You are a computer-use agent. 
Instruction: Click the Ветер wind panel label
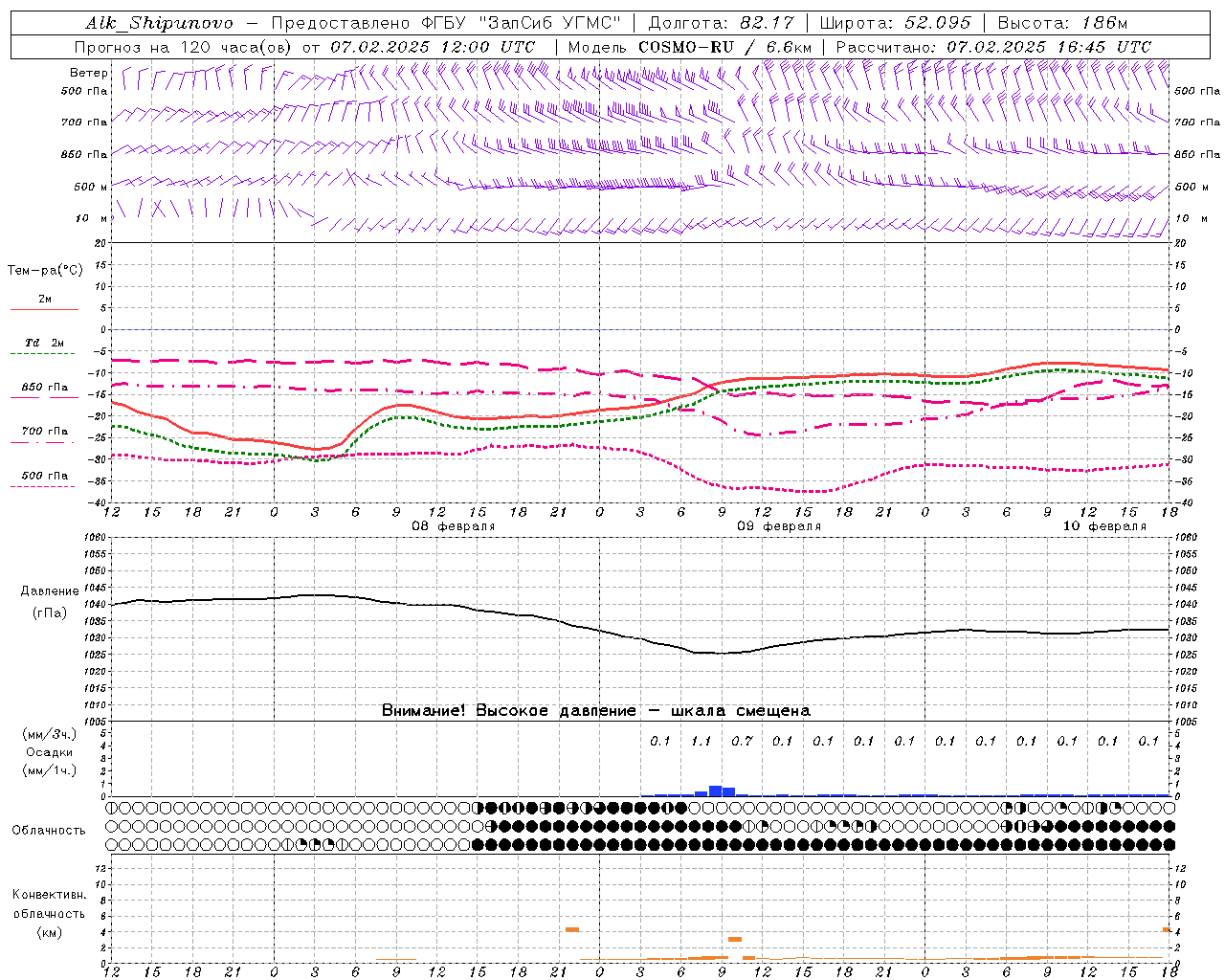[x=89, y=73]
